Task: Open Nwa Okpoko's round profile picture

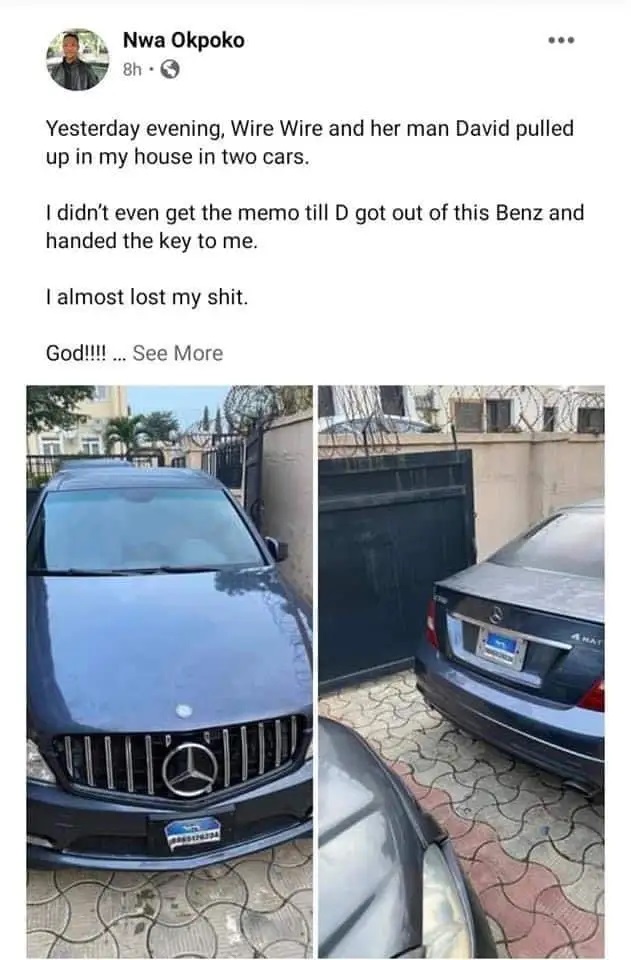Action: (77, 60)
